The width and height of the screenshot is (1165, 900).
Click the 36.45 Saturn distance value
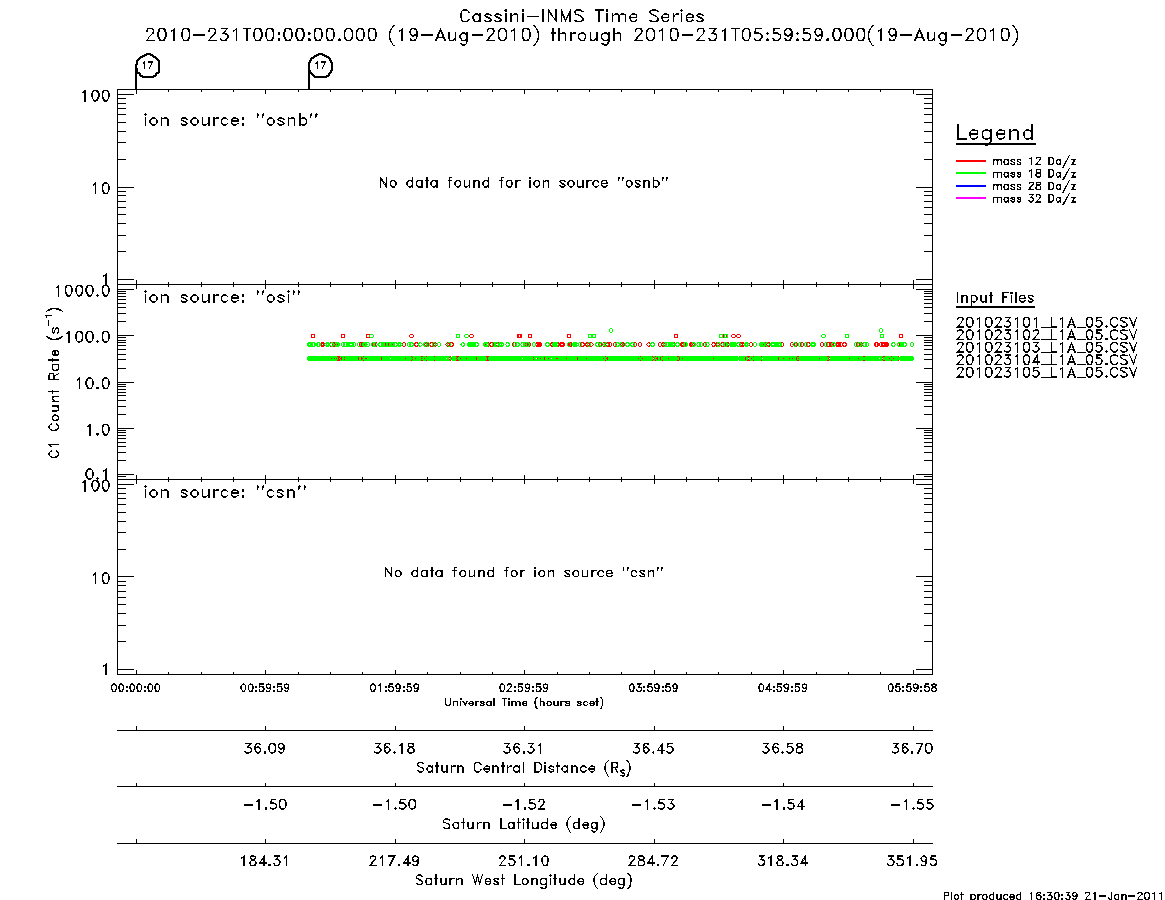tap(653, 748)
